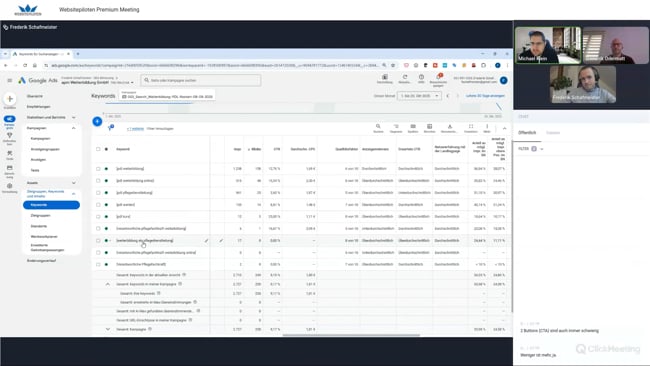Click the round Create plus button in sidebar
650x366 pixels.
click(x=10, y=99)
